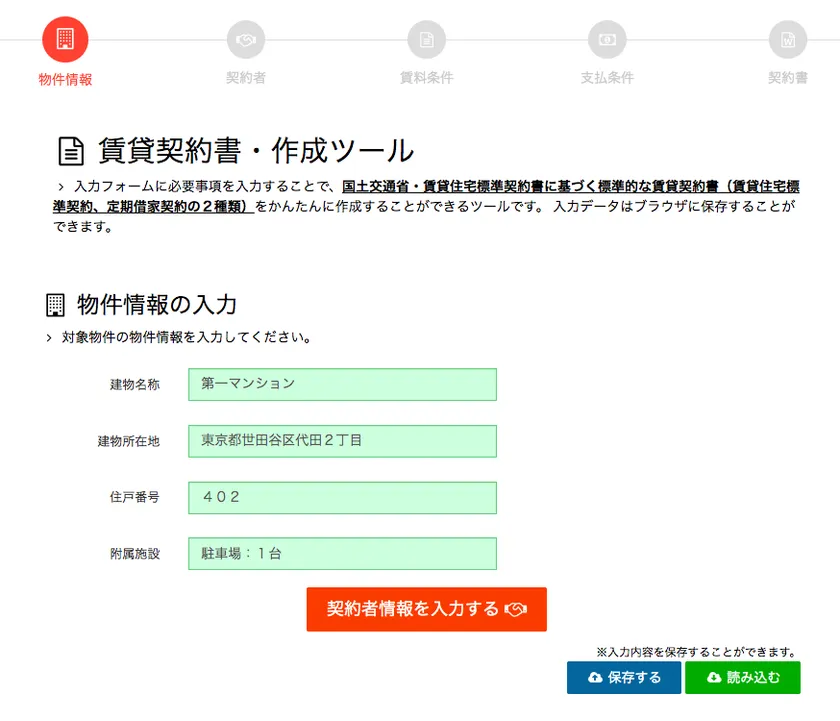The image size is (840, 721).
Task: Focus the 建物所在地 field with 東京都世田谷区代田２丁目
Action: [342, 441]
